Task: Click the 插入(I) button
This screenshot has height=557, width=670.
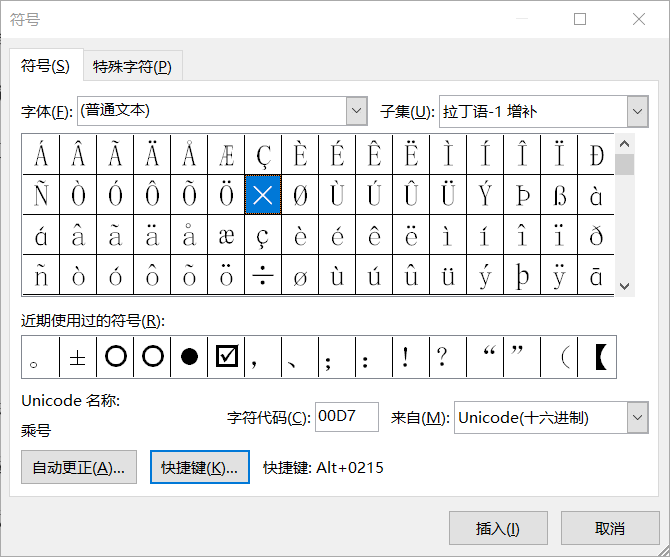Action: (498, 528)
